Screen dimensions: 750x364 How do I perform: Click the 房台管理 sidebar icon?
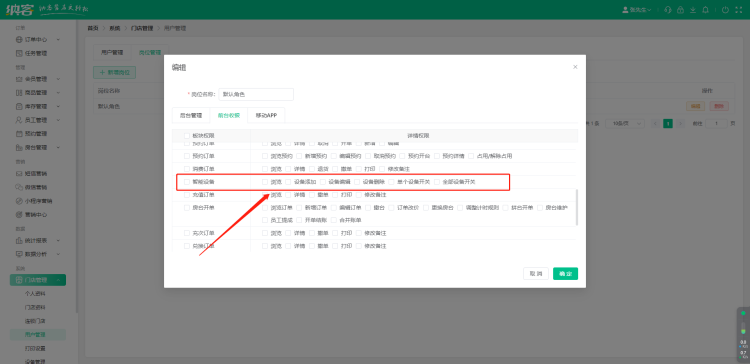[19, 147]
